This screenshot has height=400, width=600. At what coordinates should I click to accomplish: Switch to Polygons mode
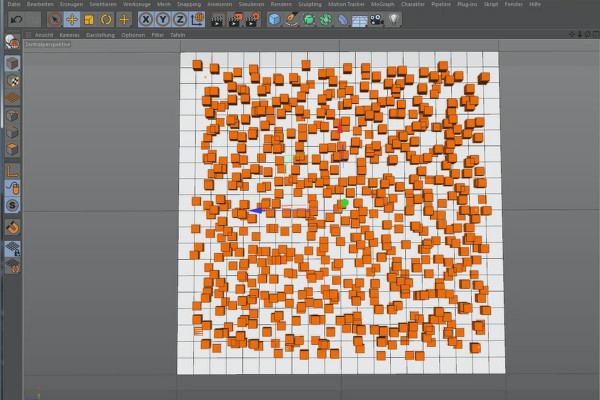point(12,149)
